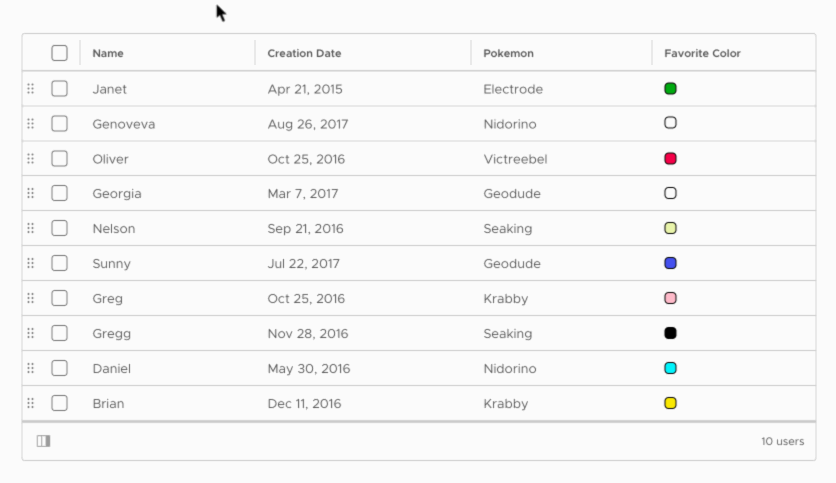Click the drag handle icon for Janet's row
The height and width of the screenshot is (483, 836).
[30, 89]
